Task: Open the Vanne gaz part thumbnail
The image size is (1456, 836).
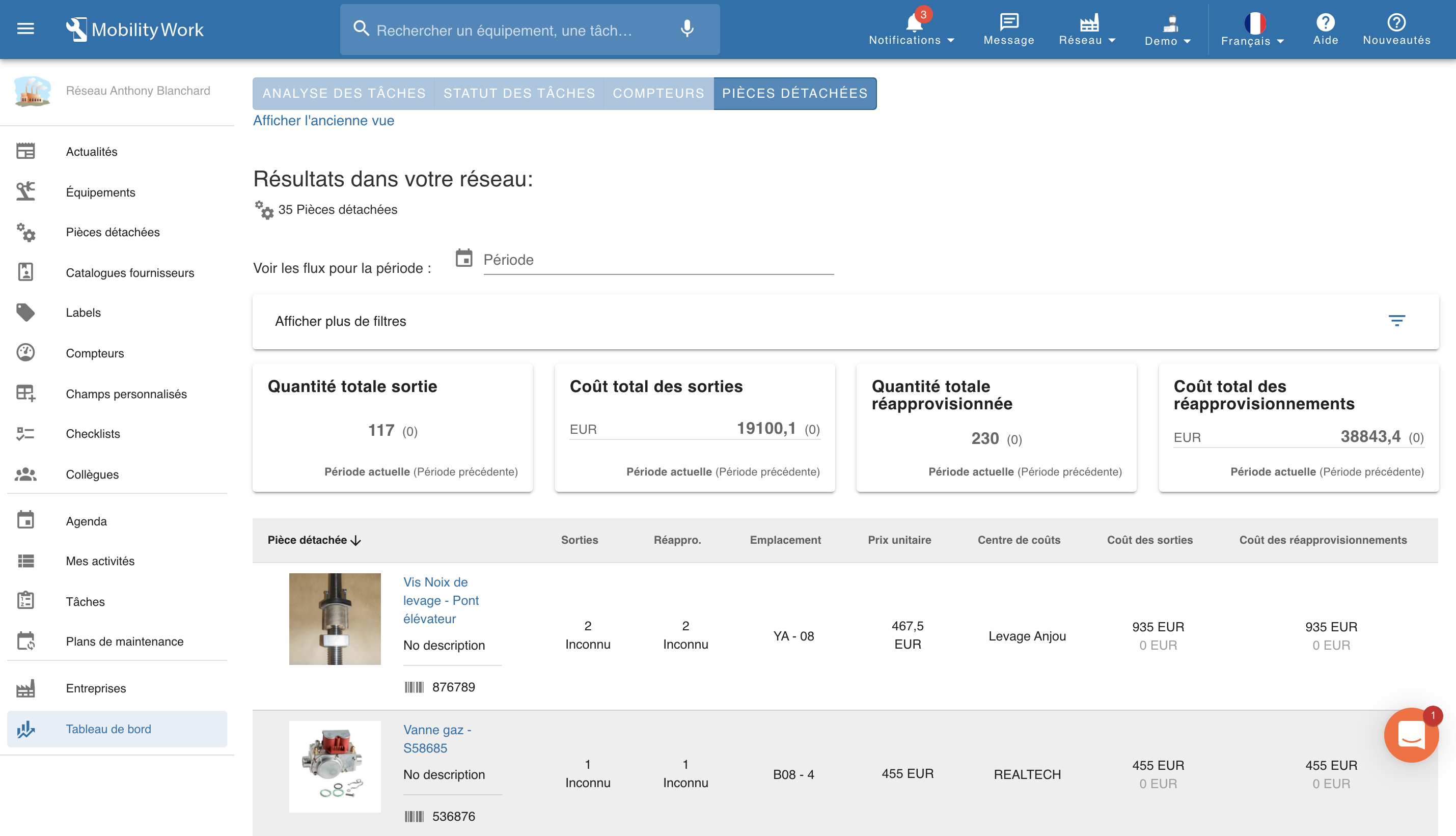Action: tap(335, 766)
